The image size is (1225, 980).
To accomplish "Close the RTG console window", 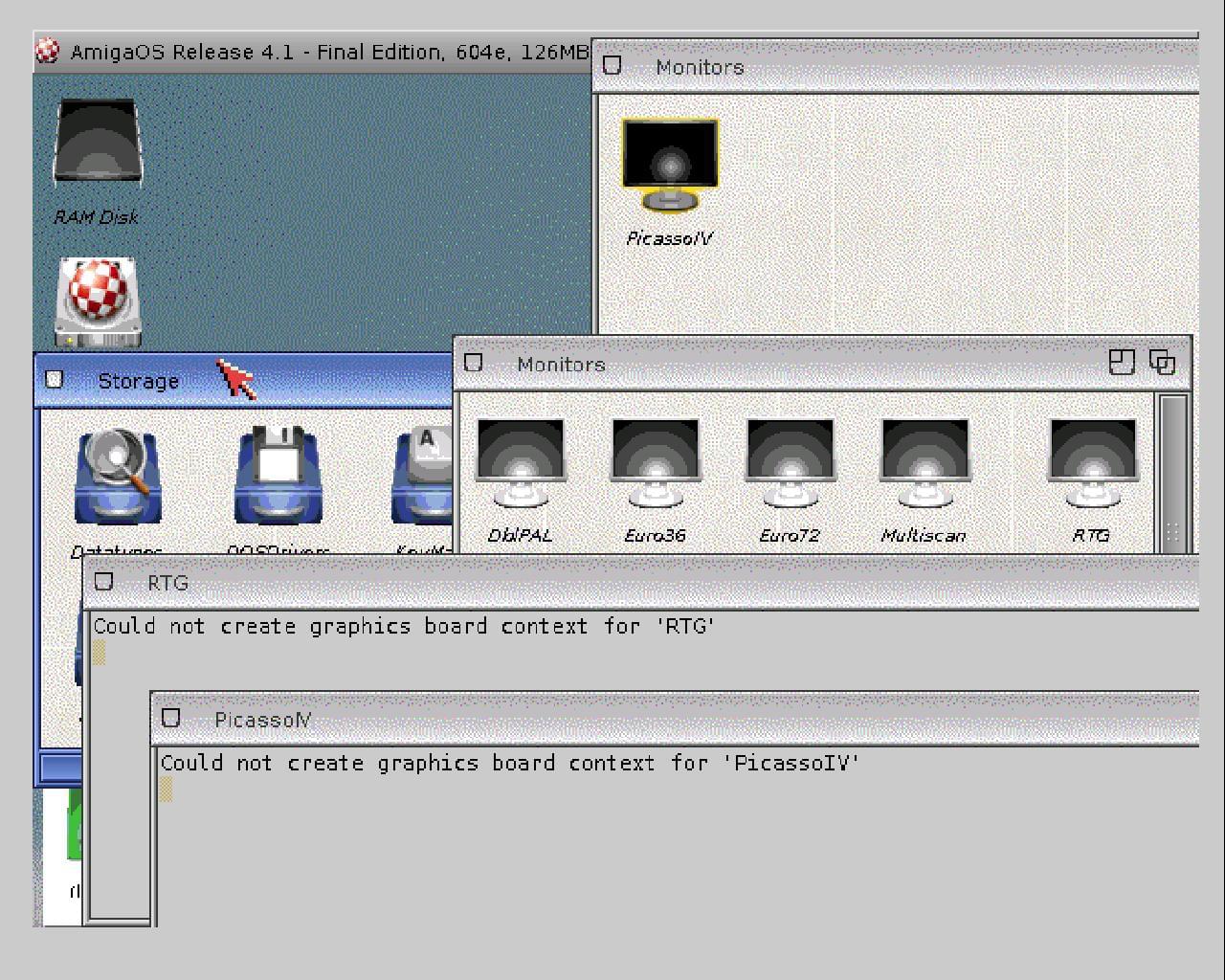I will click(103, 581).
